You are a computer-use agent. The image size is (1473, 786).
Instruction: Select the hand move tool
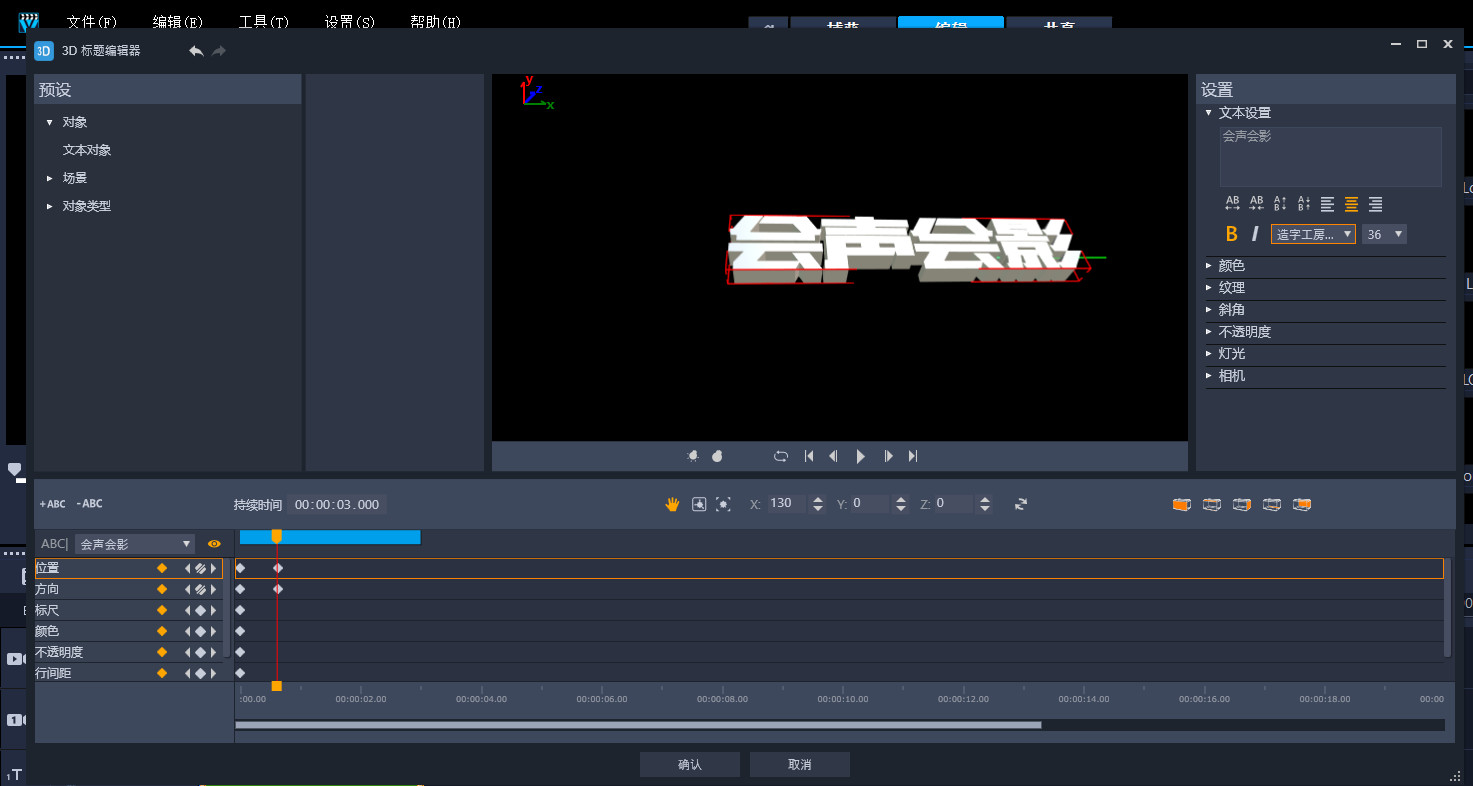coord(673,504)
